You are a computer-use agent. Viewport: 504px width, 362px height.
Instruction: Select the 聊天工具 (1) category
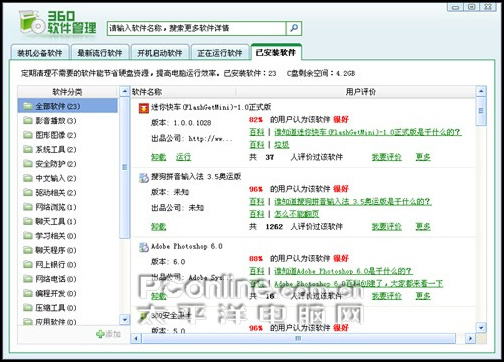click(68, 221)
